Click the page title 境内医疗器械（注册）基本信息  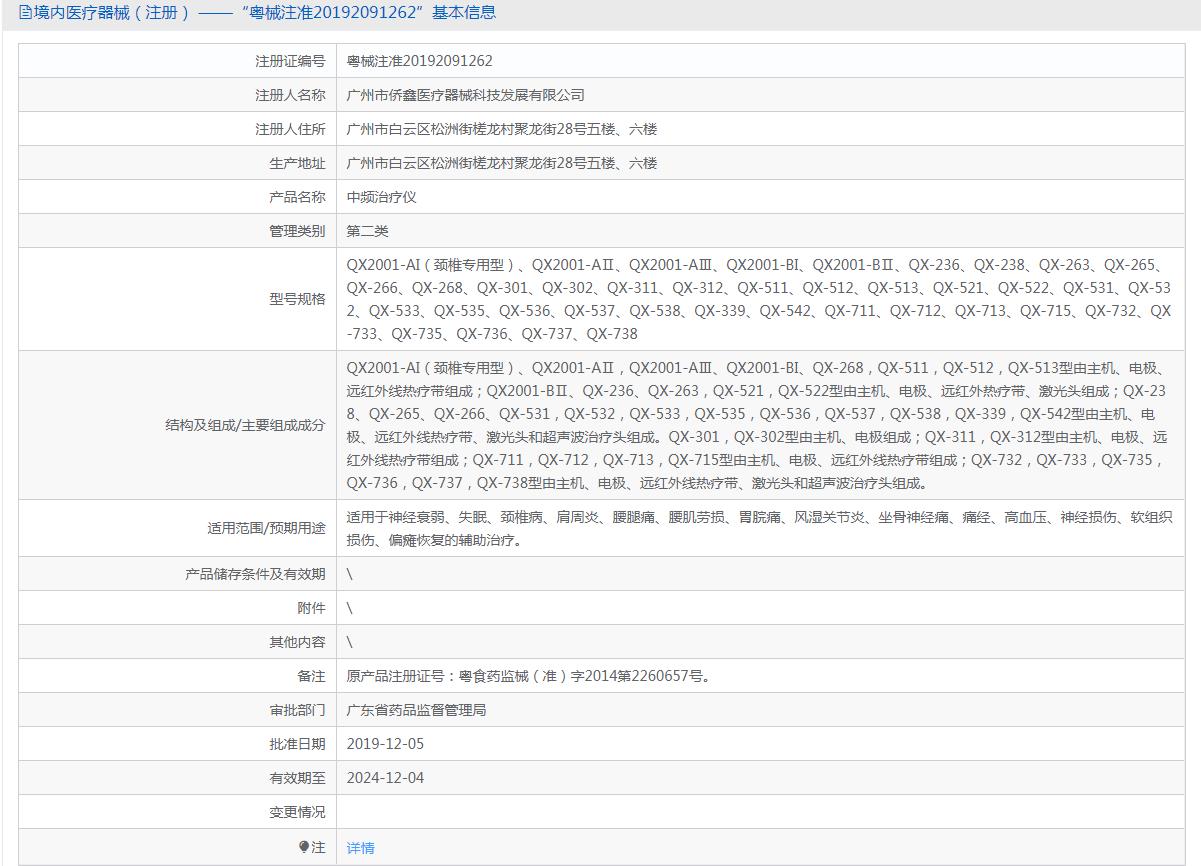tap(265, 12)
